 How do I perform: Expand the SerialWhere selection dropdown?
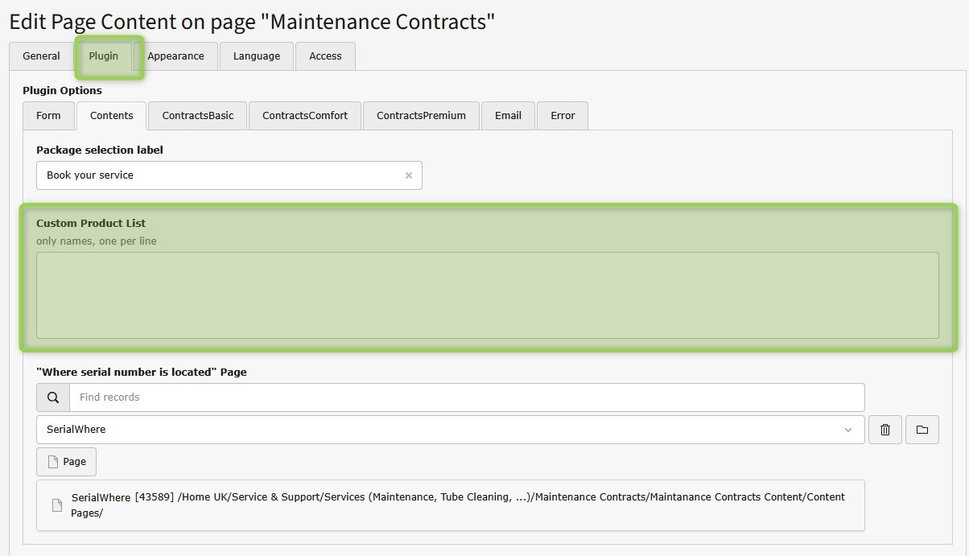pyautogui.click(x=848, y=430)
